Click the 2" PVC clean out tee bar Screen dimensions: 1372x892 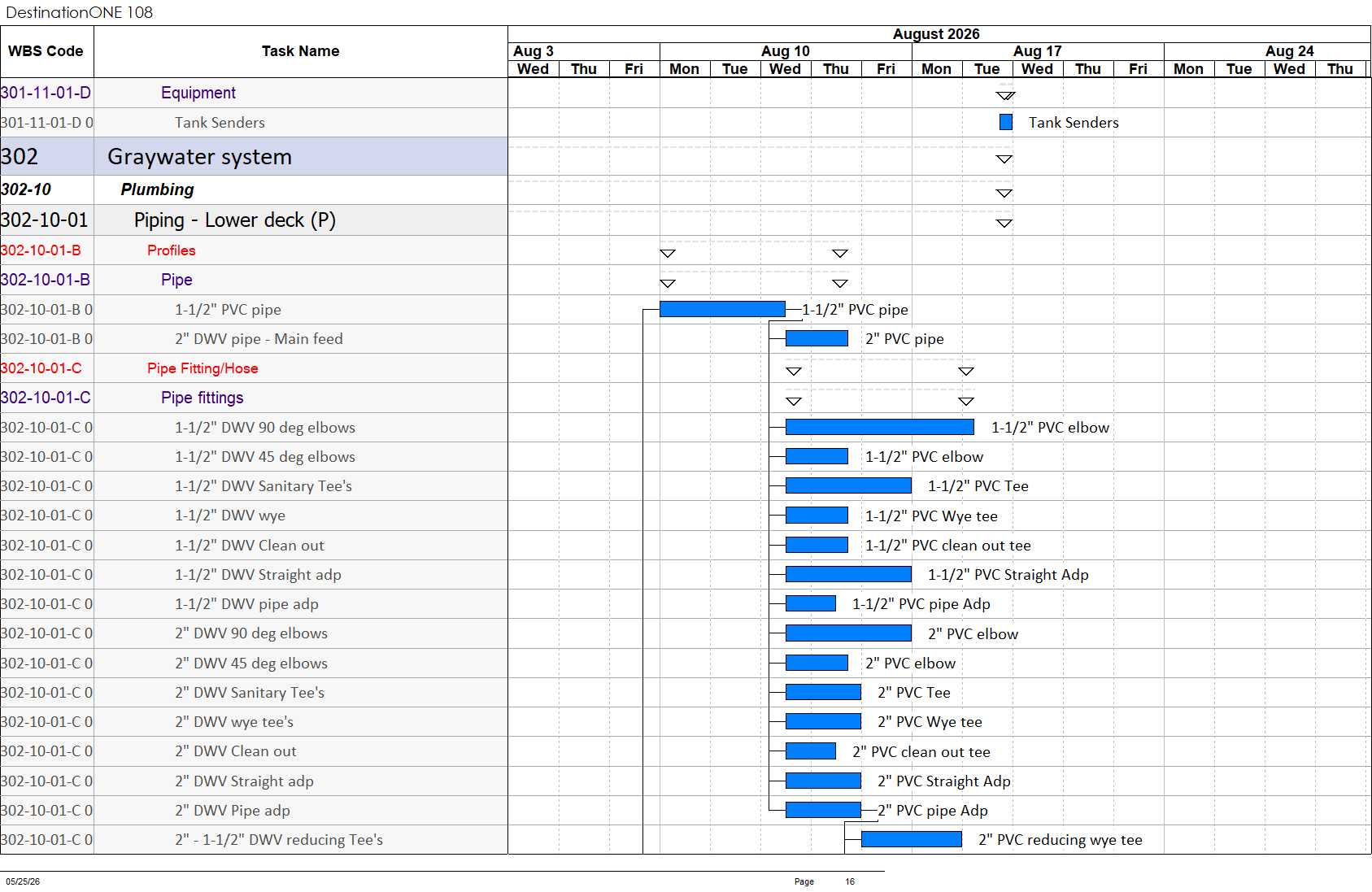click(811, 751)
